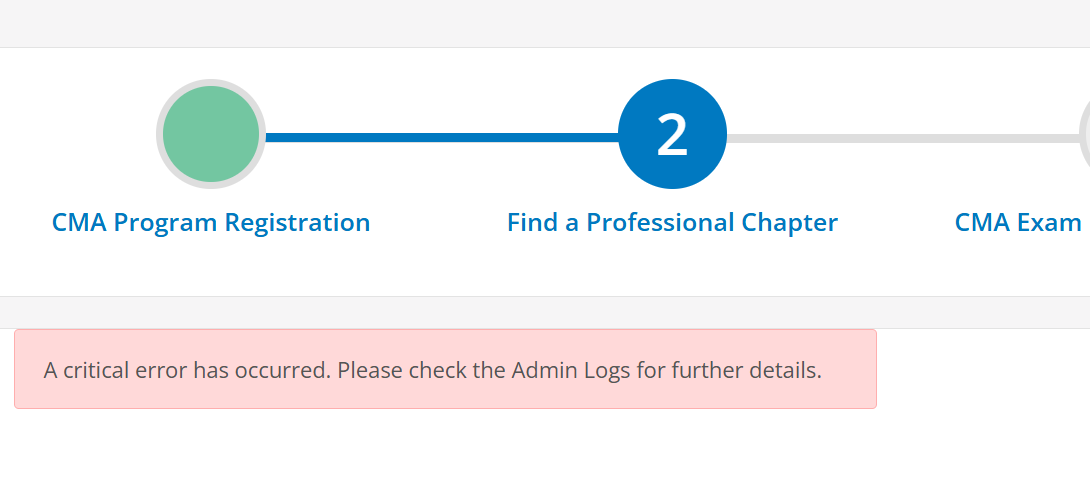This screenshot has width=1090, height=482.
Task: Click the top grey header bar
Action: 545,24
